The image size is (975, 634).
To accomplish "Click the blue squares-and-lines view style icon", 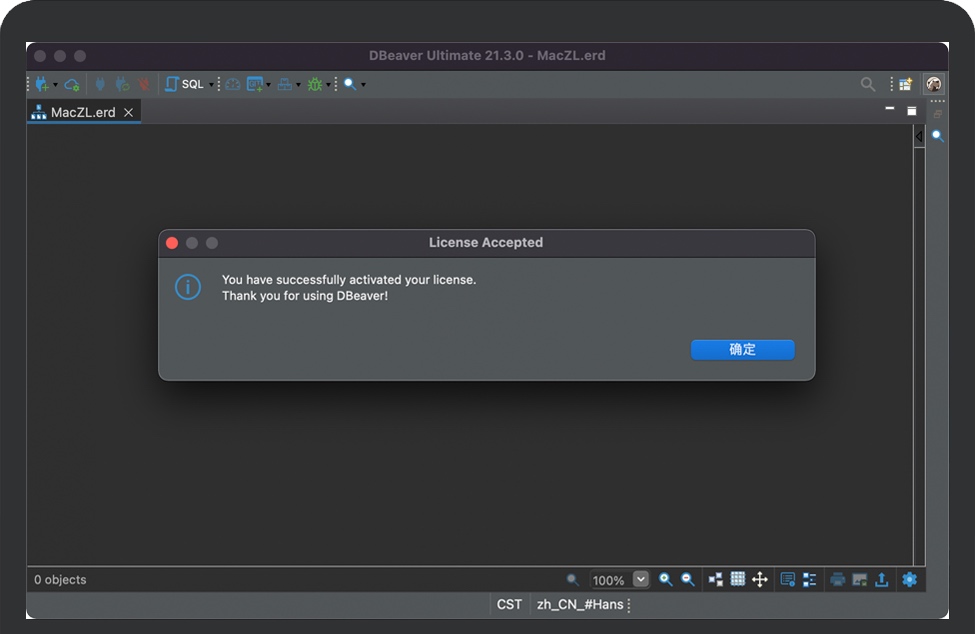I will click(810, 579).
